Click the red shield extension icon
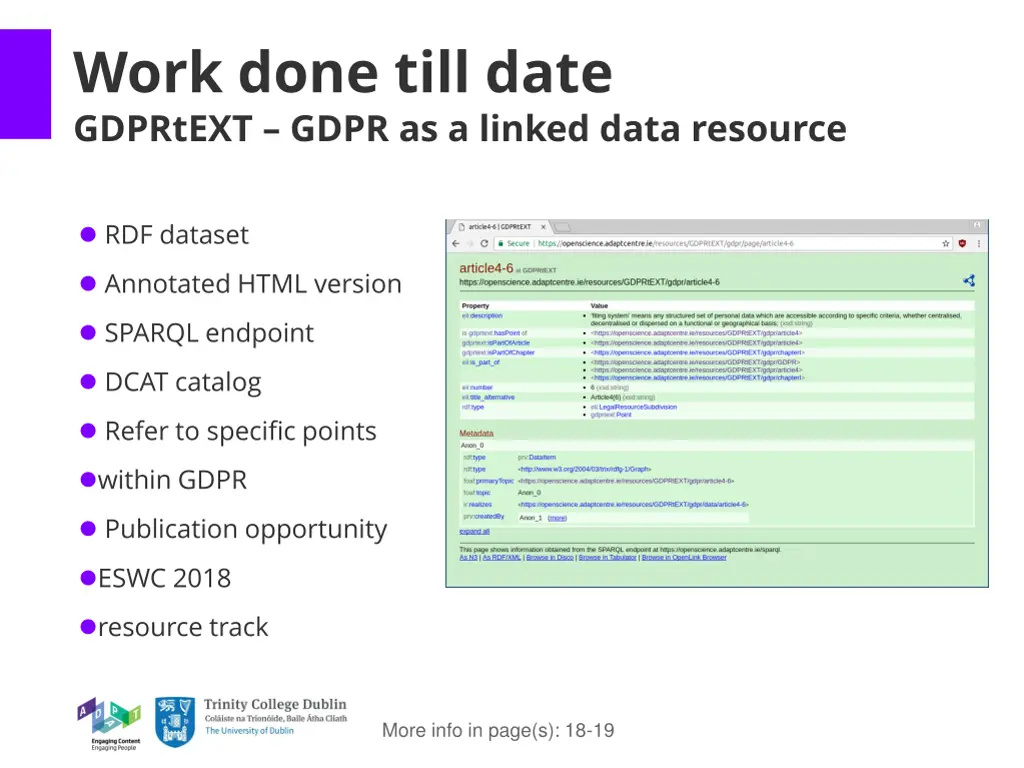Viewport: 1024px width, 768px height. click(960, 242)
